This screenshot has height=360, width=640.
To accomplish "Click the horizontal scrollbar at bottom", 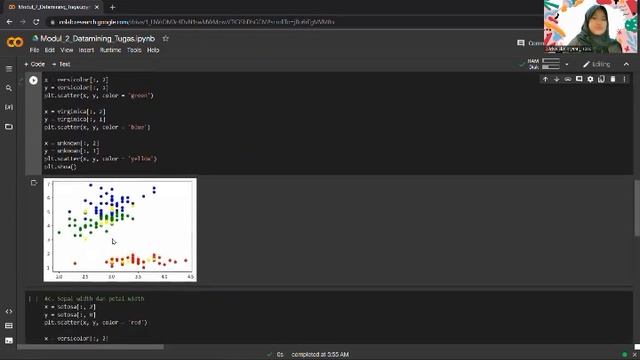I will pyautogui.click(x=91, y=347).
